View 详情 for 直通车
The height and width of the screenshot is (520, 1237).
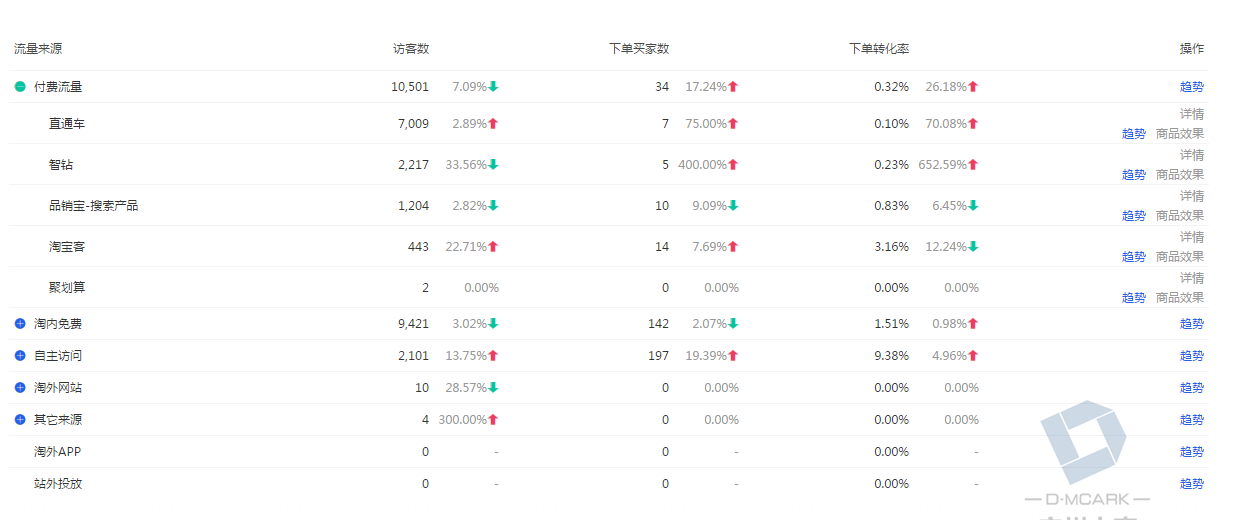[x=1191, y=114]
